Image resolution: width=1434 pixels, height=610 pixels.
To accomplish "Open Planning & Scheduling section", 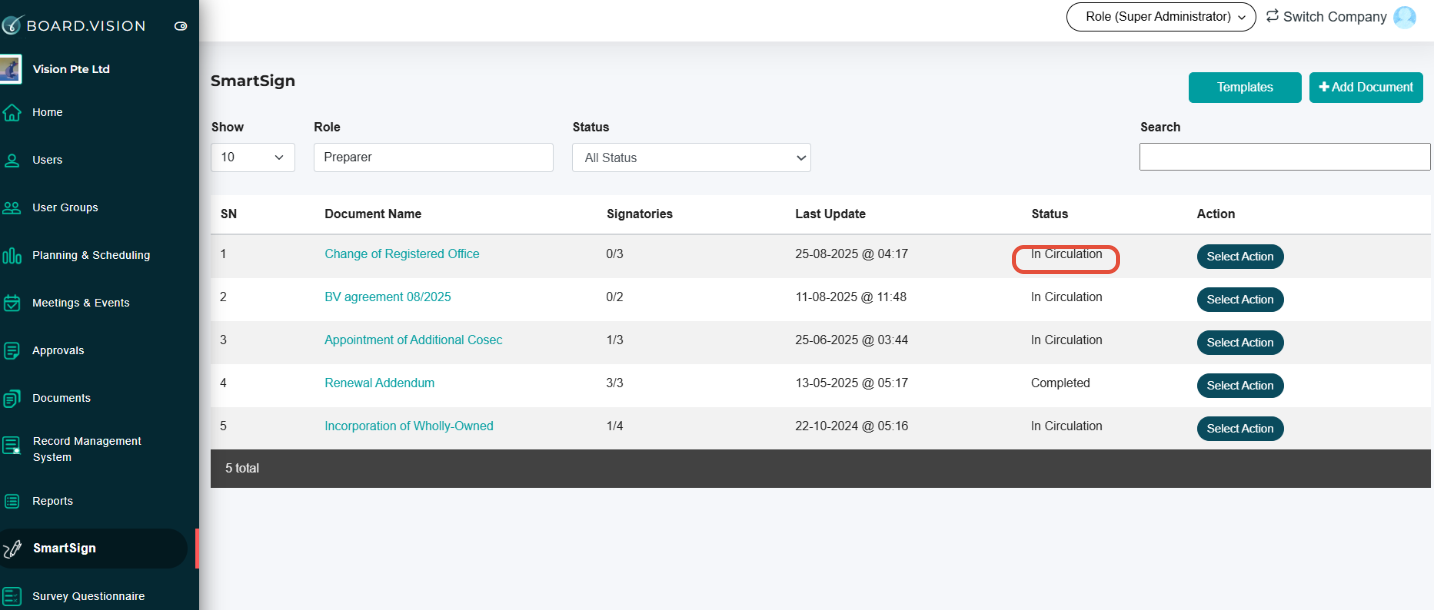I will point(91,256).
